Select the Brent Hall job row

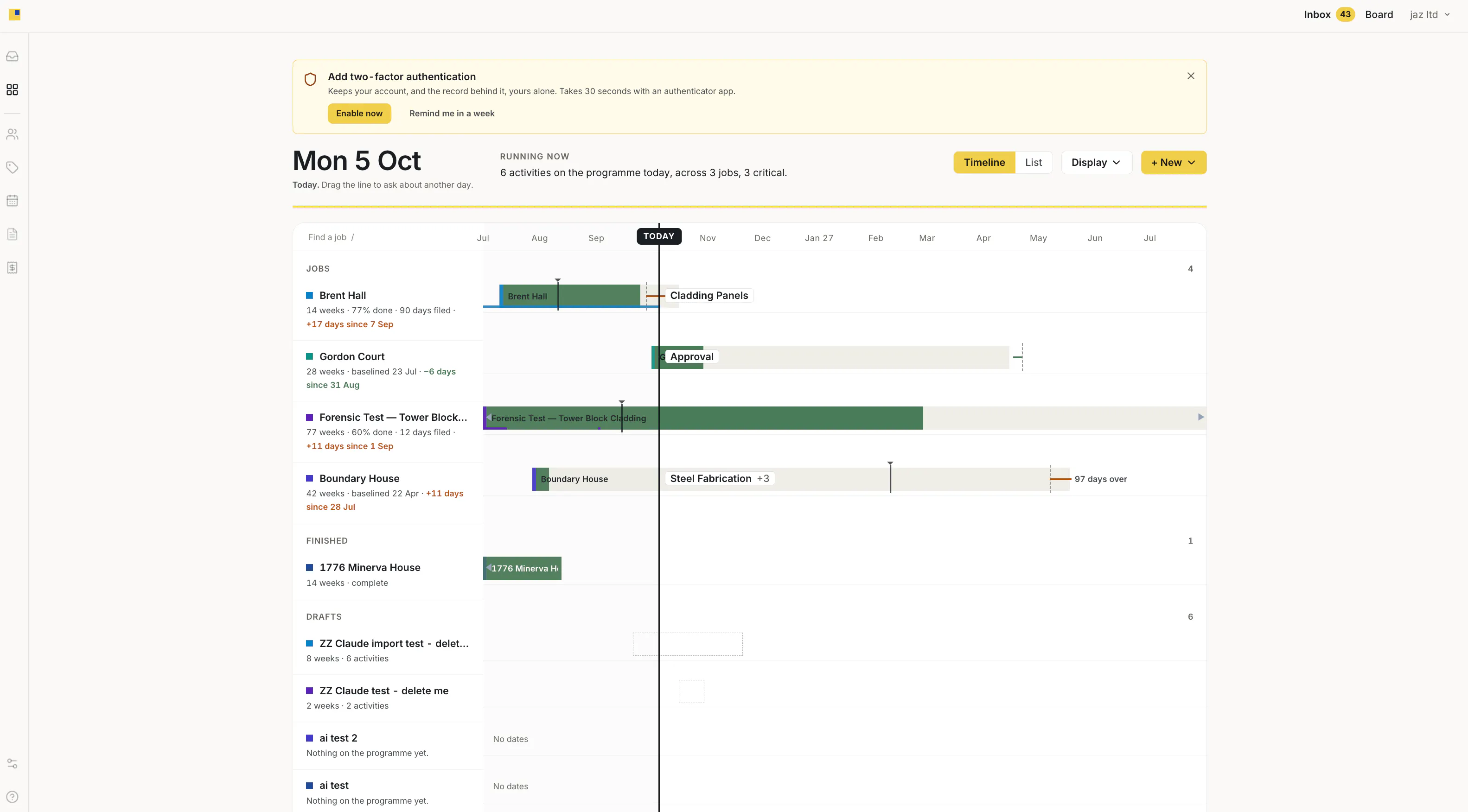click(388, 310)
